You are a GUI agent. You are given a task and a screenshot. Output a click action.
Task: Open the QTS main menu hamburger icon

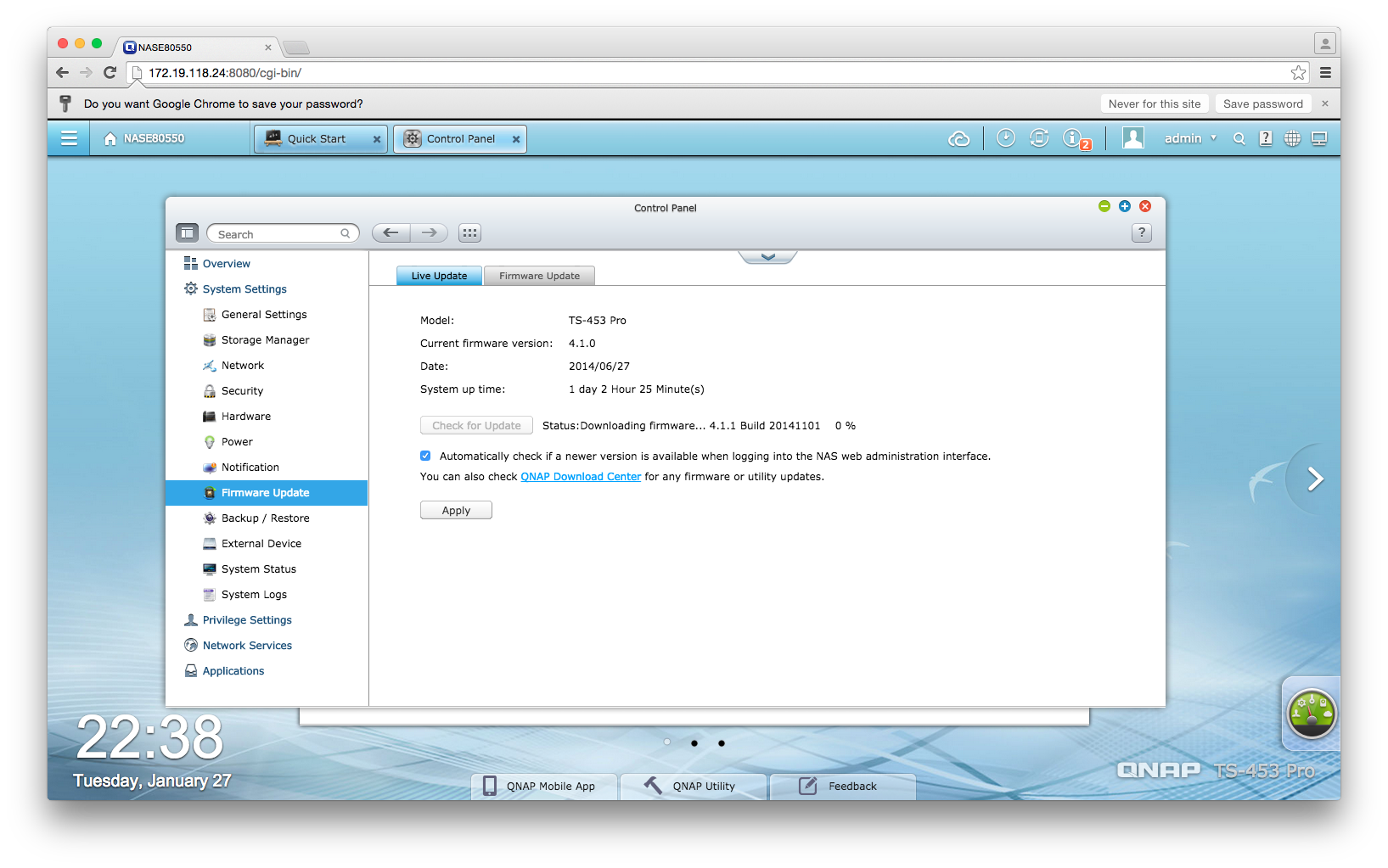69,138
